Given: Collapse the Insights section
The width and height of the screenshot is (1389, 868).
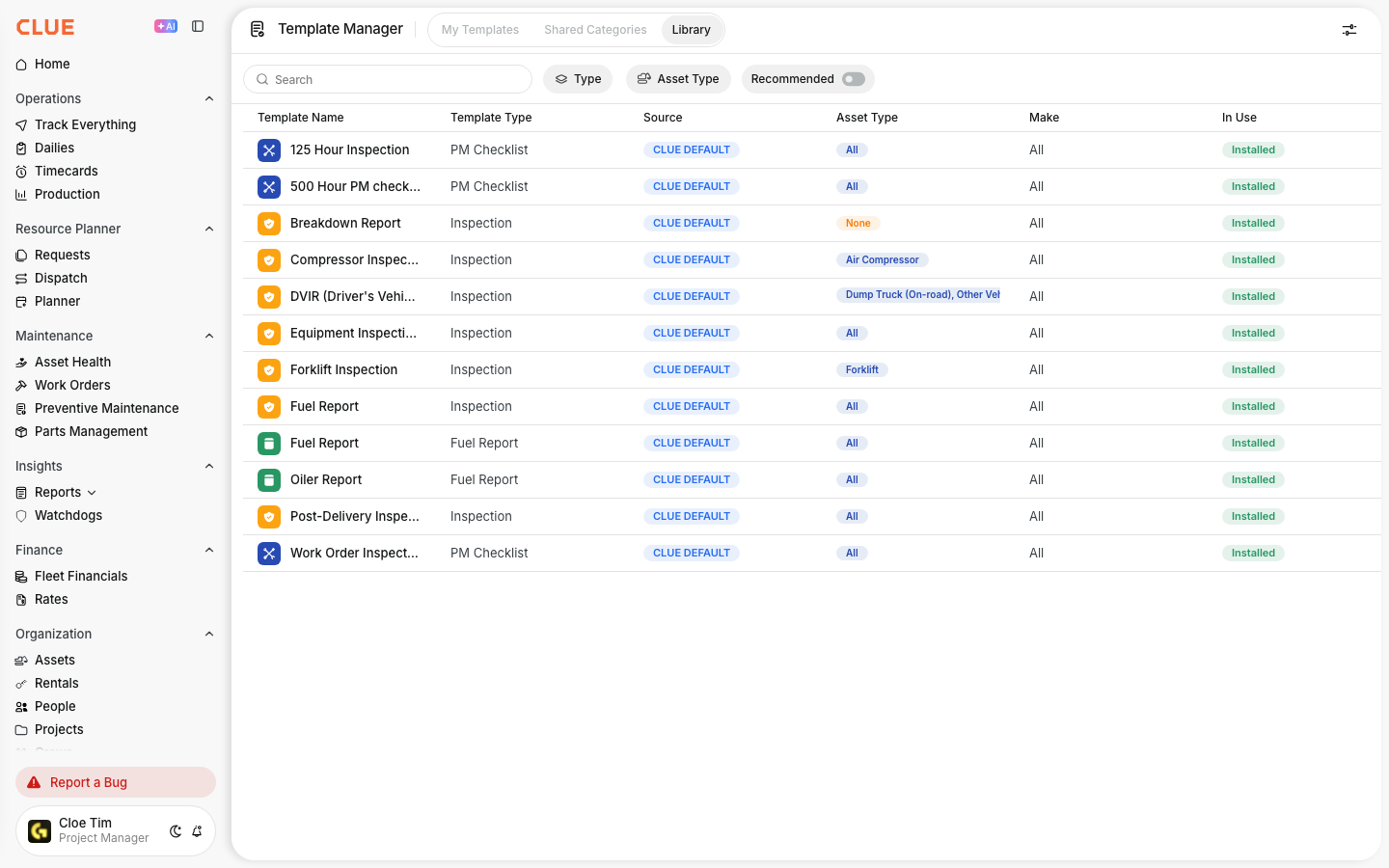Looking at the screenshot, I should point(209,466).
